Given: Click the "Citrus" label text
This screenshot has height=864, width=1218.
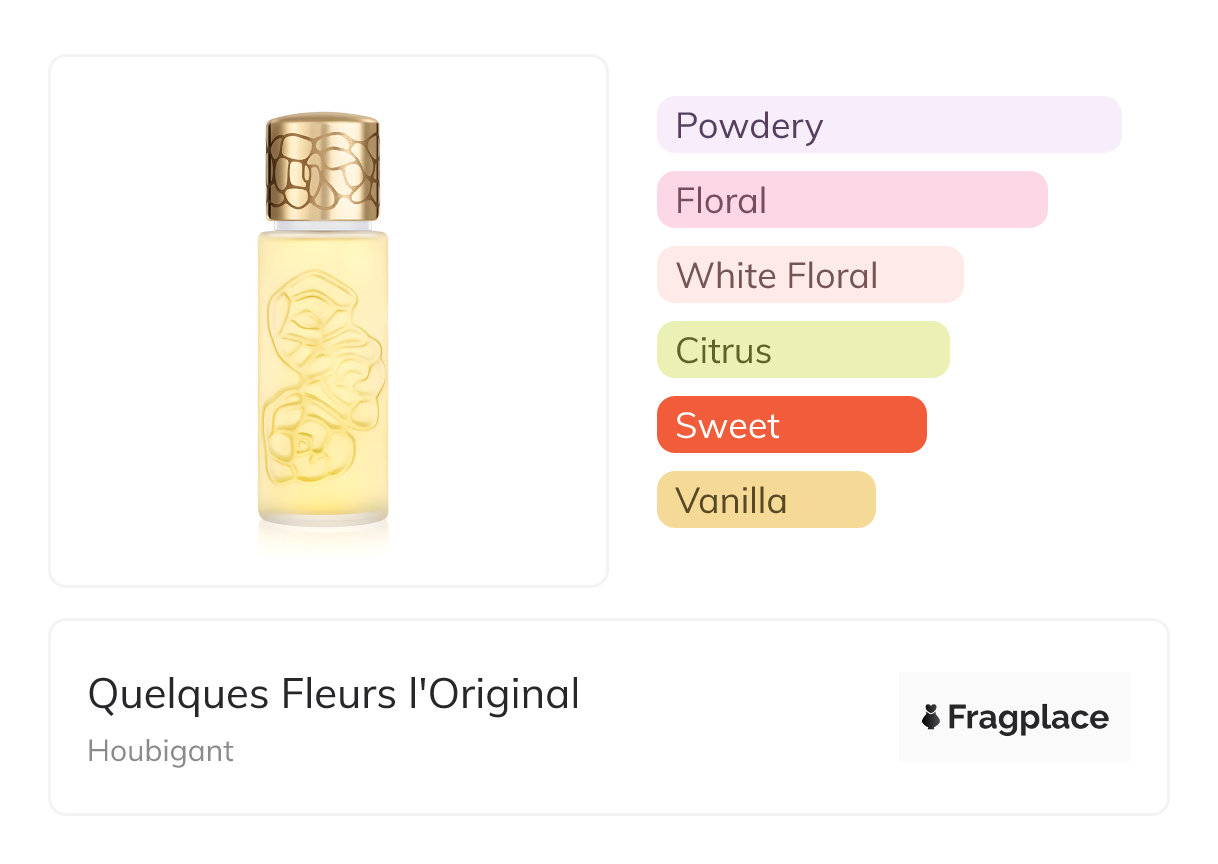Looking at the screenshot, I should (x=724, y=351).
